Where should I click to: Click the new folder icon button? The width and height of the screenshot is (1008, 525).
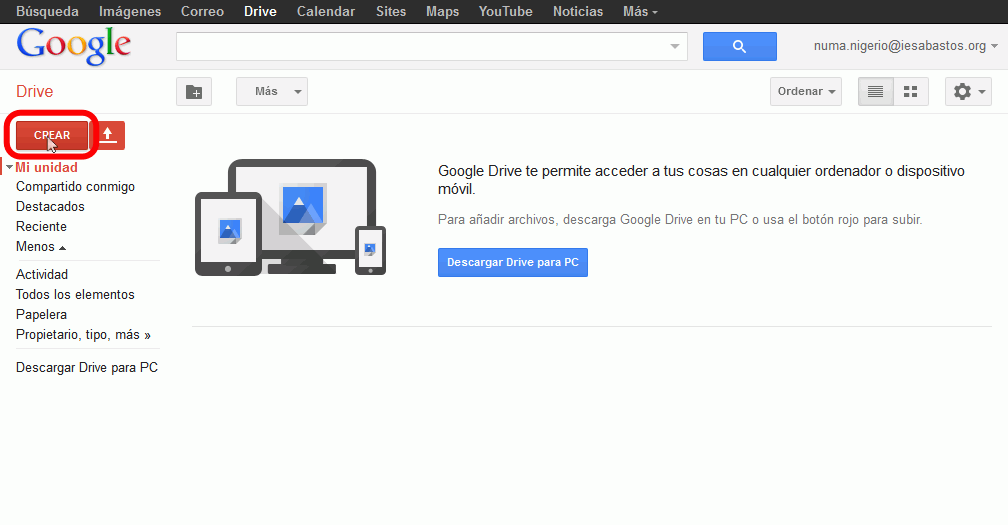[x=194, y=92]
